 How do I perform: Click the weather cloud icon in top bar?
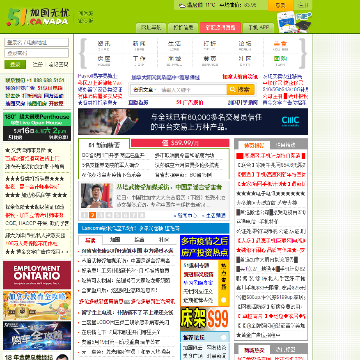click(x=182, y=5)
